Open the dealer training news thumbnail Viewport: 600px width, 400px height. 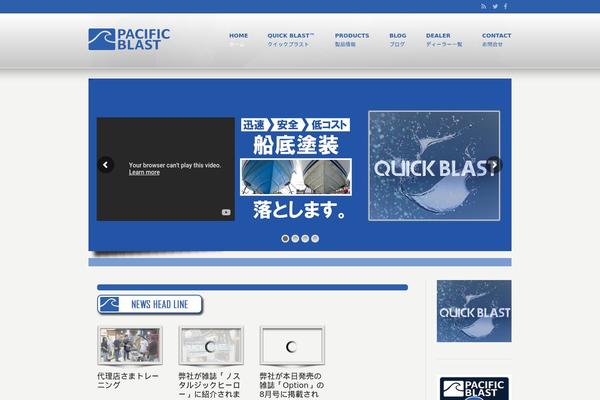[x=130, y=345]
